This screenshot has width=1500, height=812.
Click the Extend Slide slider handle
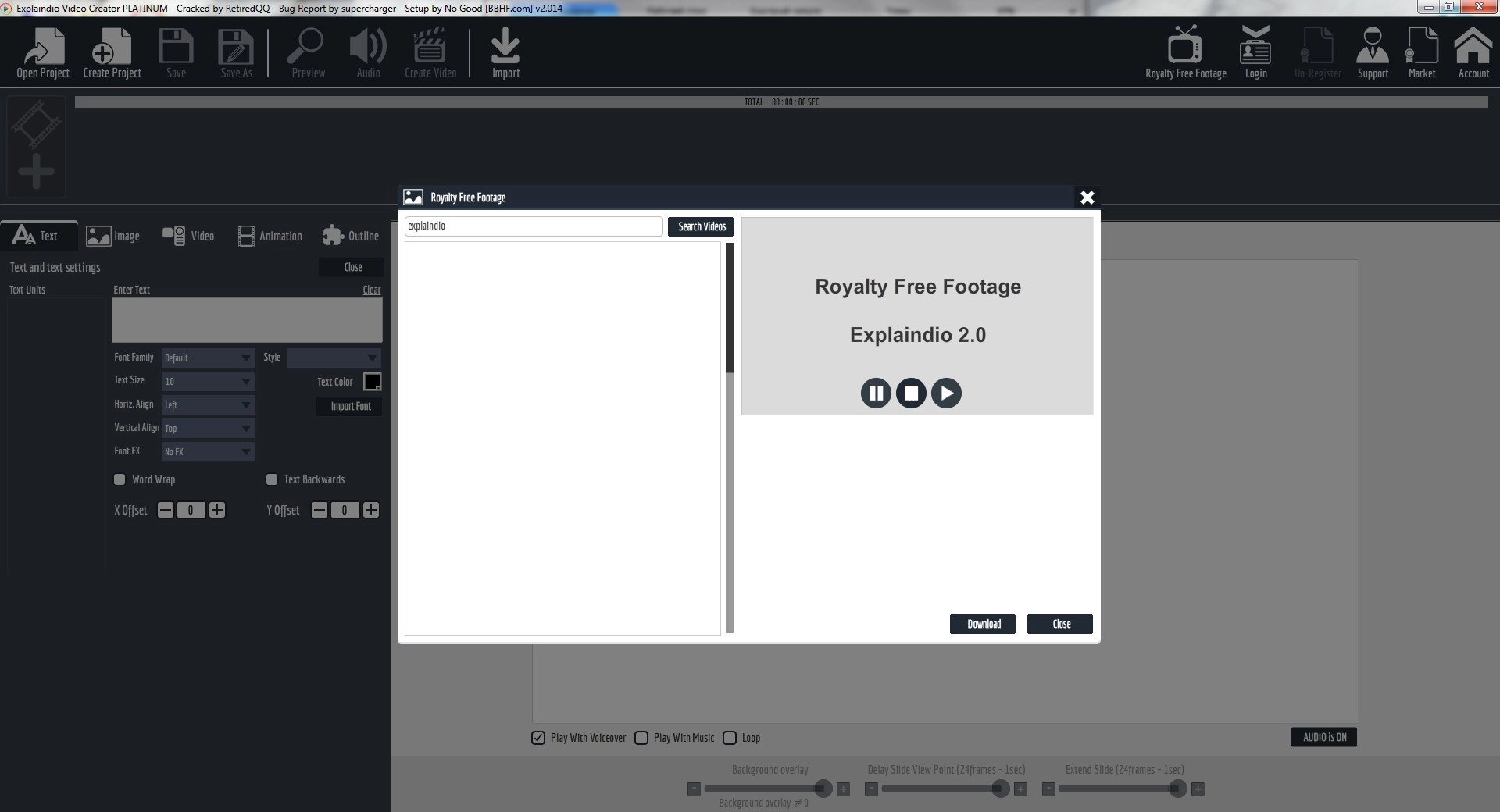1177,789
